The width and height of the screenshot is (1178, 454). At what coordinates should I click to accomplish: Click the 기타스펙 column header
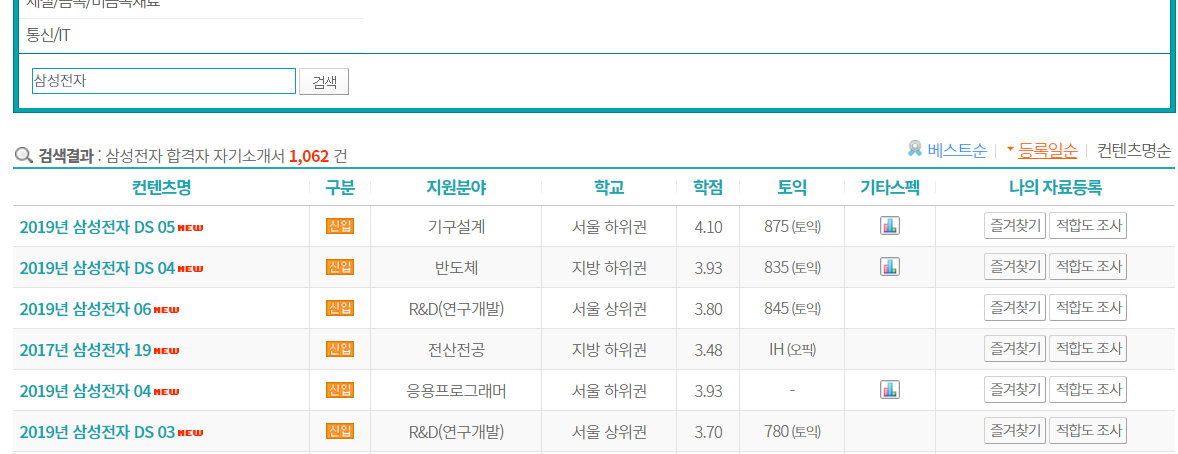[x=890, y=188]
